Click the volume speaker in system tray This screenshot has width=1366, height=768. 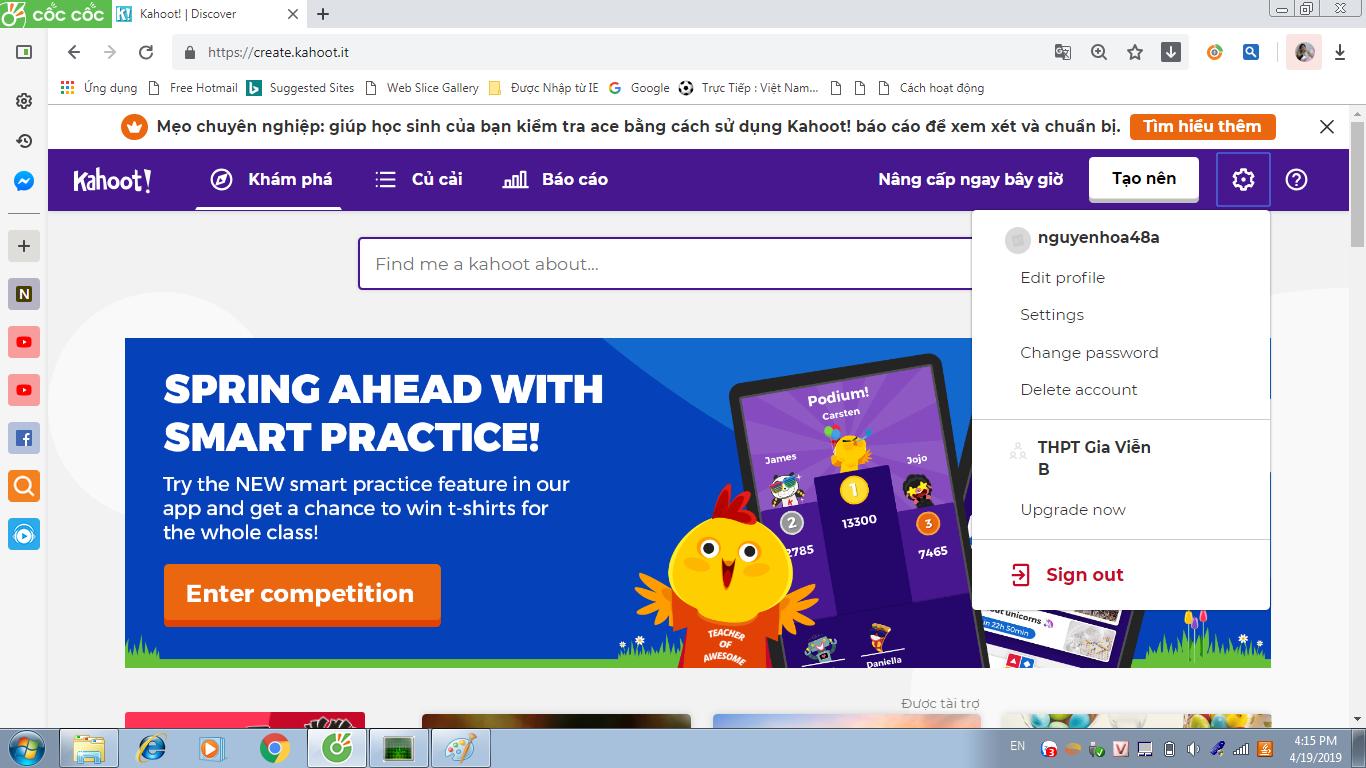[x=1193, y=749]
